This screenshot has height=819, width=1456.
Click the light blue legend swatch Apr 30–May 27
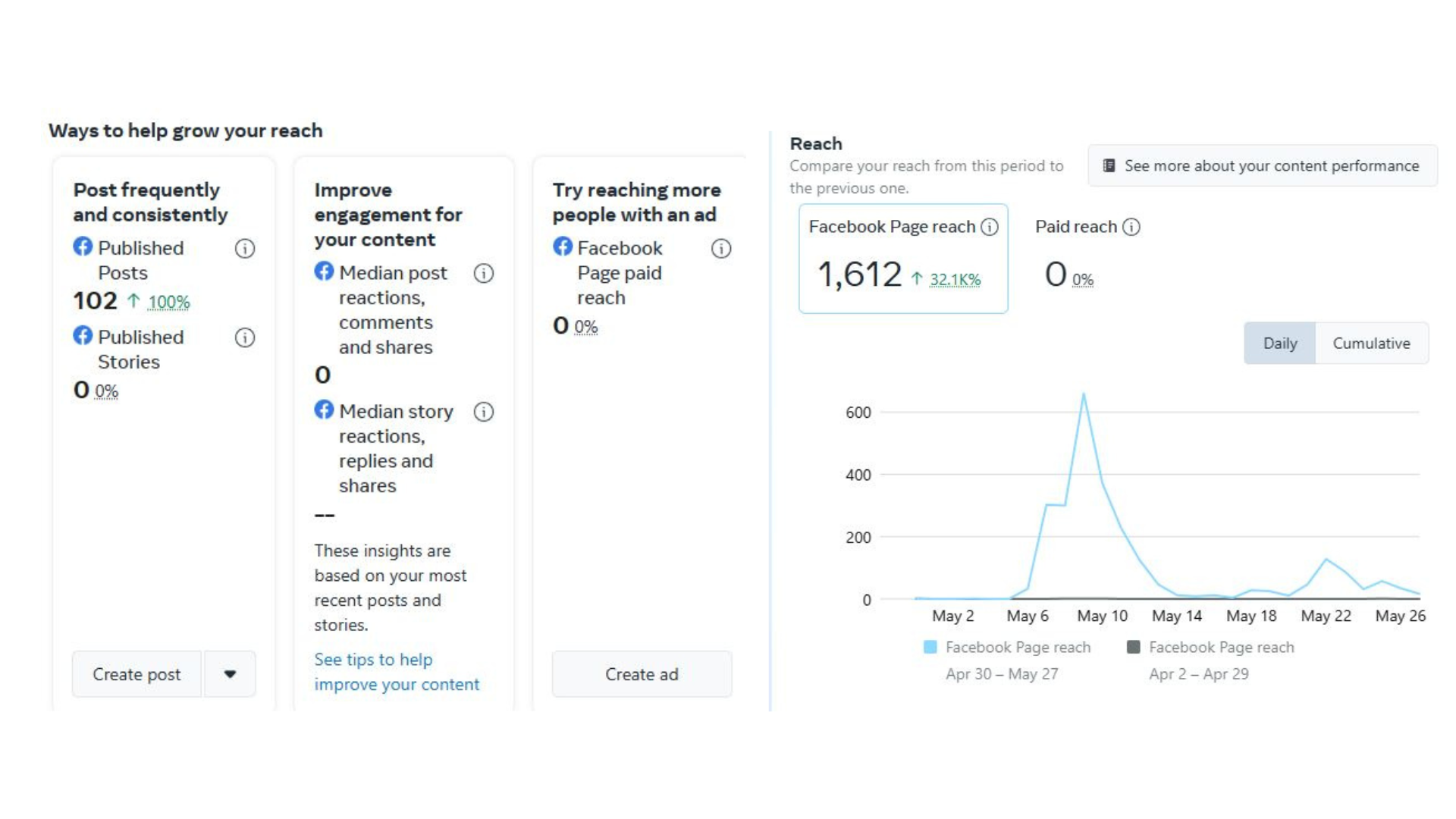(930, 647)
